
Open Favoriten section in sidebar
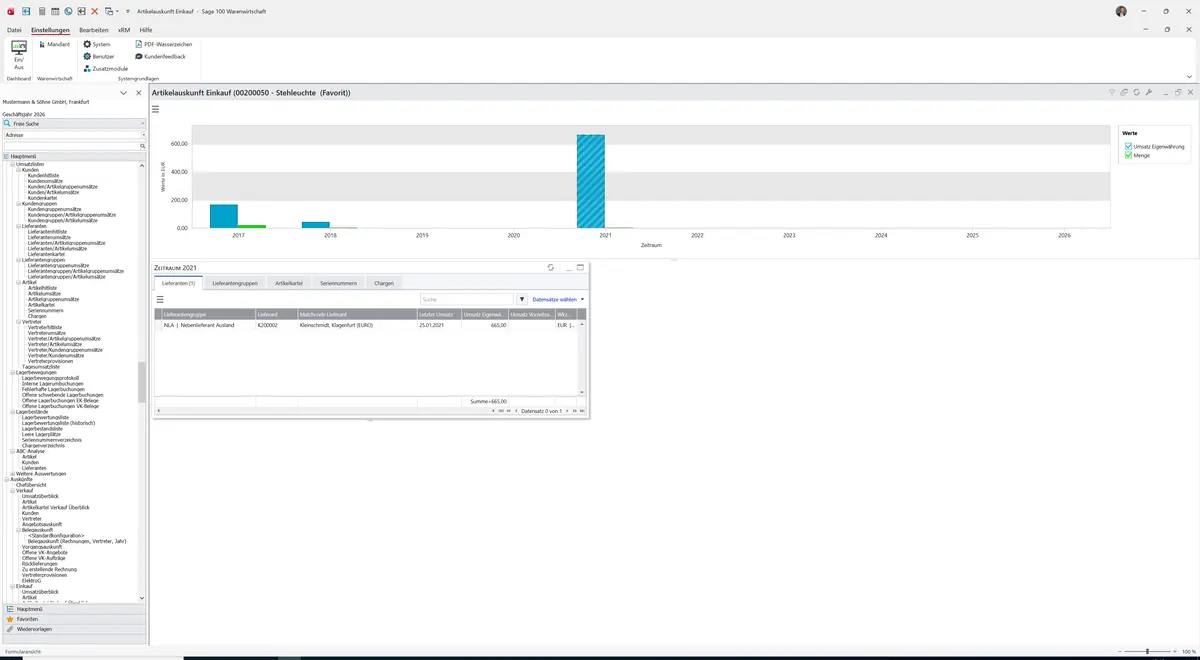(74, 619)
